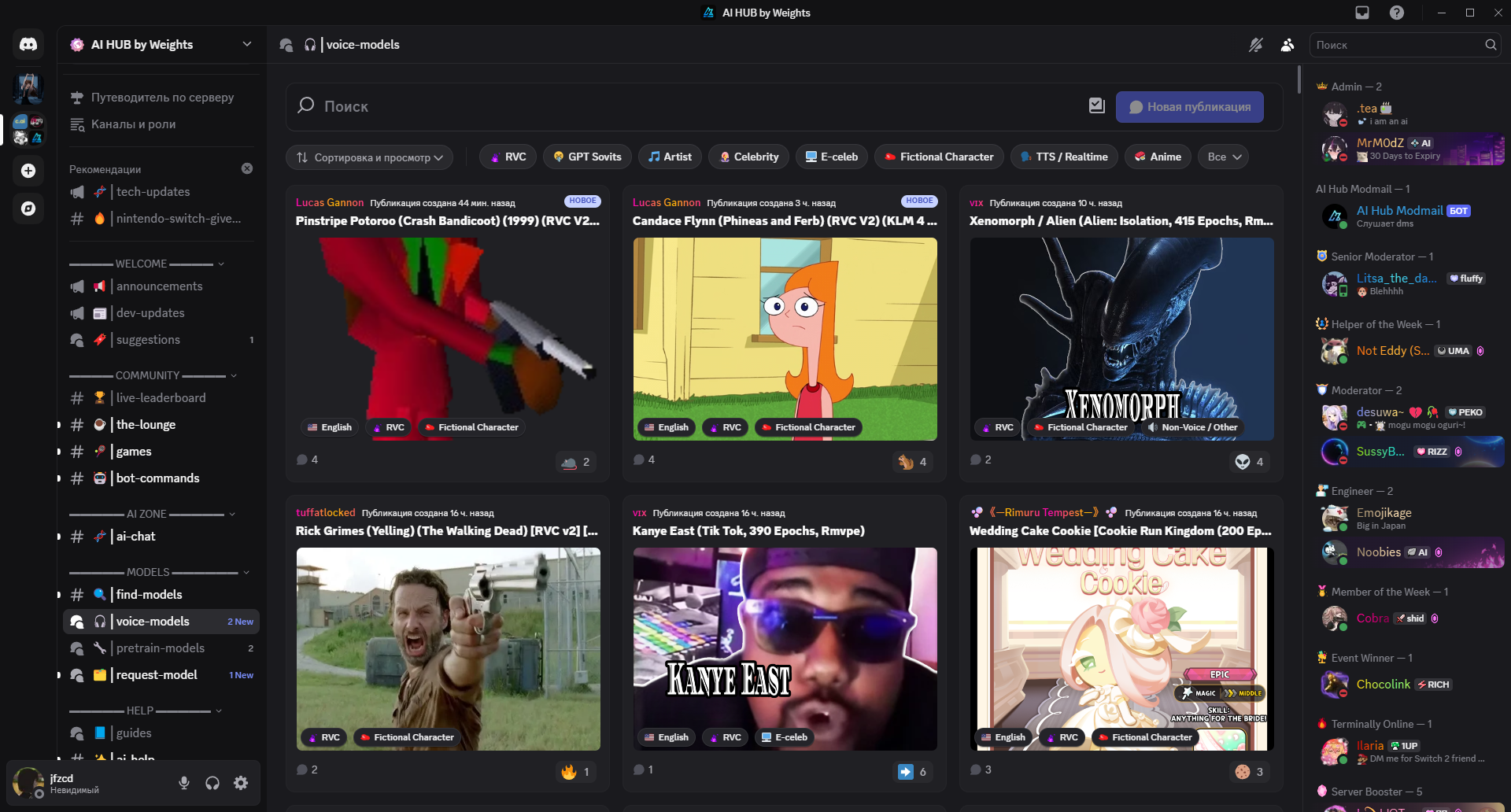The height and width of the screenshot is (812, 1511).
Task: Select the first server avatar in sidebar
Action: pyautogui.click(x=28, y=89)
